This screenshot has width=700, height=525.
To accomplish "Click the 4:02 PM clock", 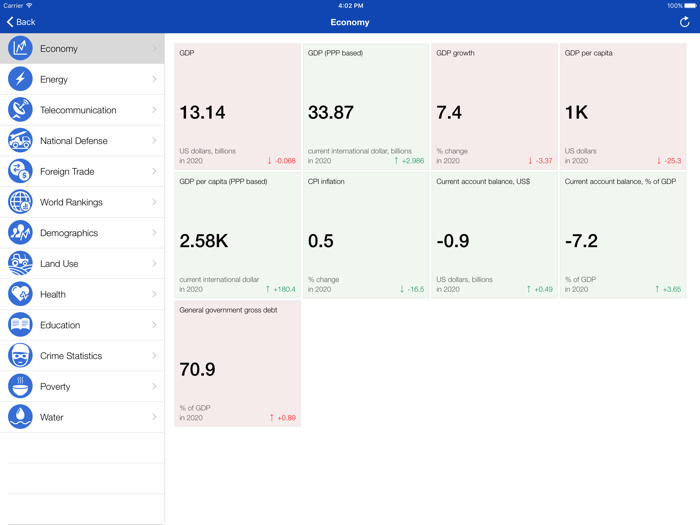I will 350,6.
